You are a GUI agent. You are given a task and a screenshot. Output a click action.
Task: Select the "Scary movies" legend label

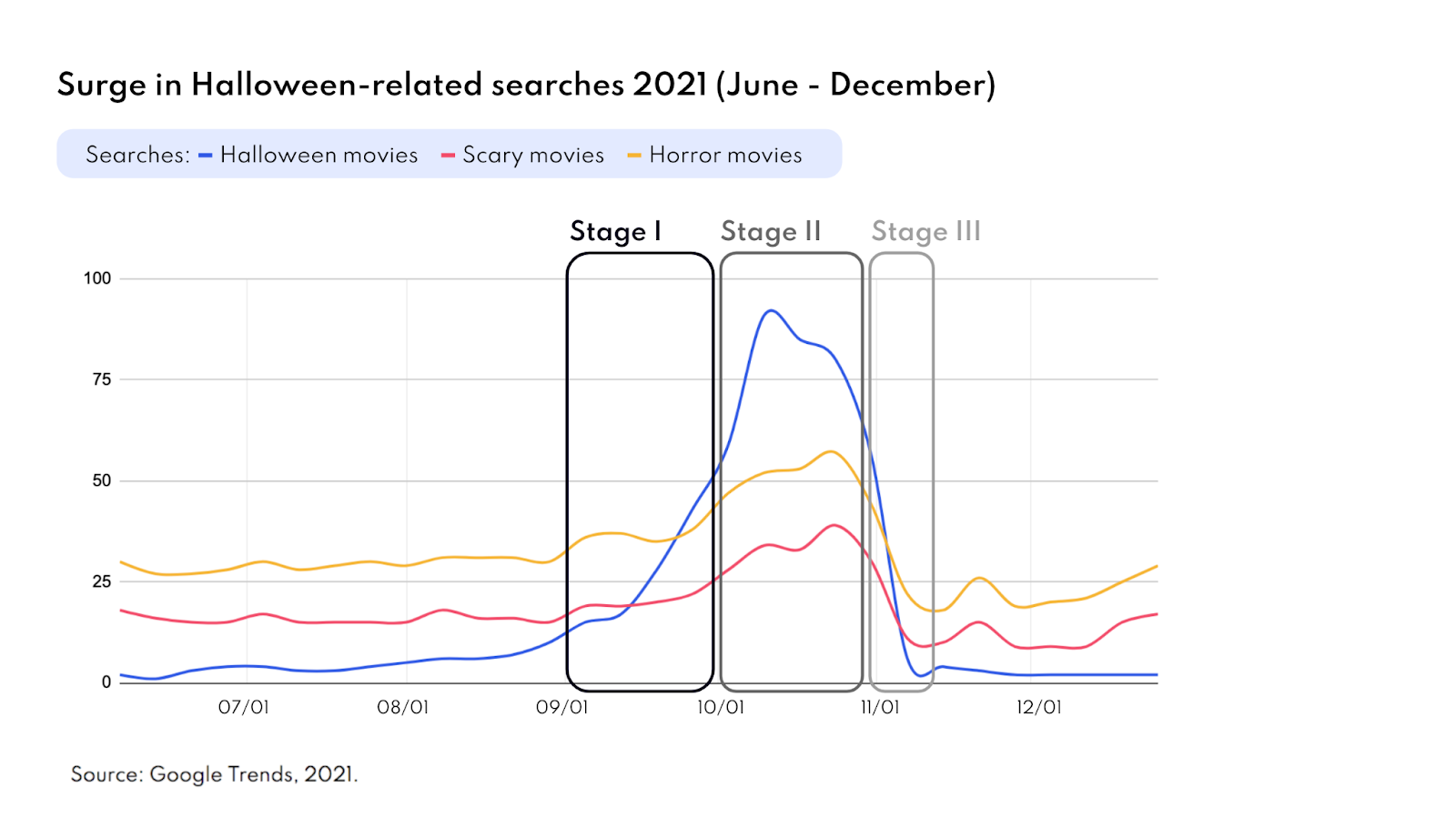pyautogui.click(x=533, y=156)
